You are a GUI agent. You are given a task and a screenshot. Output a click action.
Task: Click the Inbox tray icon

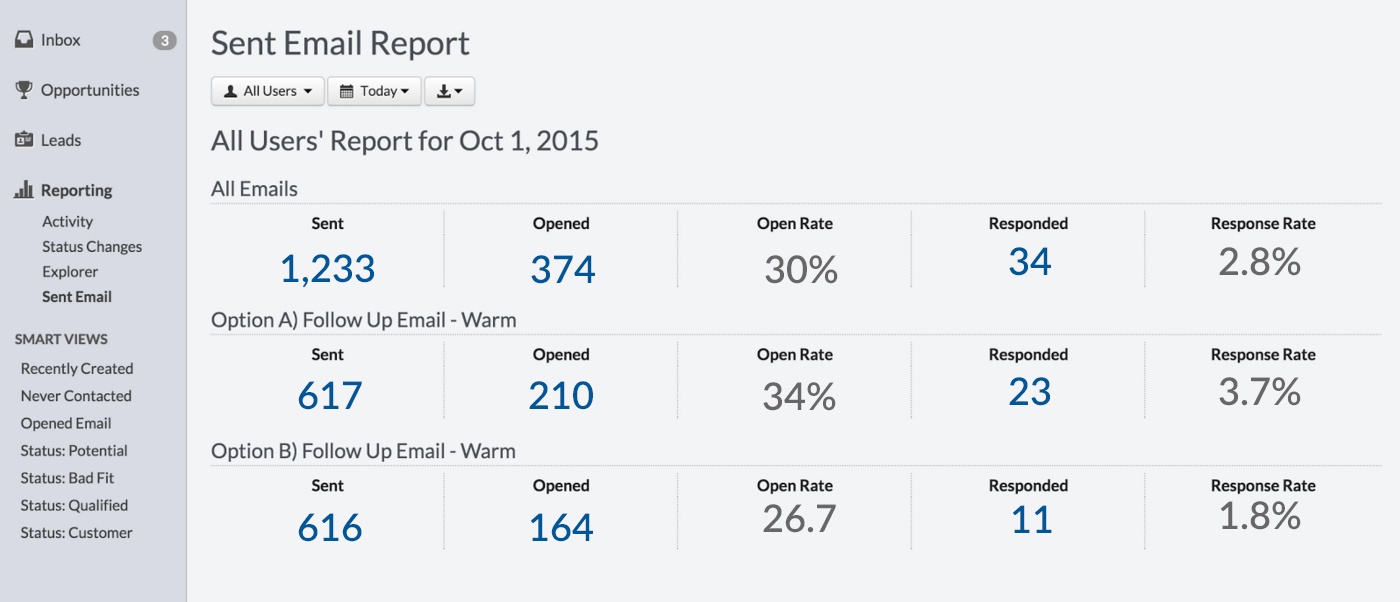point(25,40)
